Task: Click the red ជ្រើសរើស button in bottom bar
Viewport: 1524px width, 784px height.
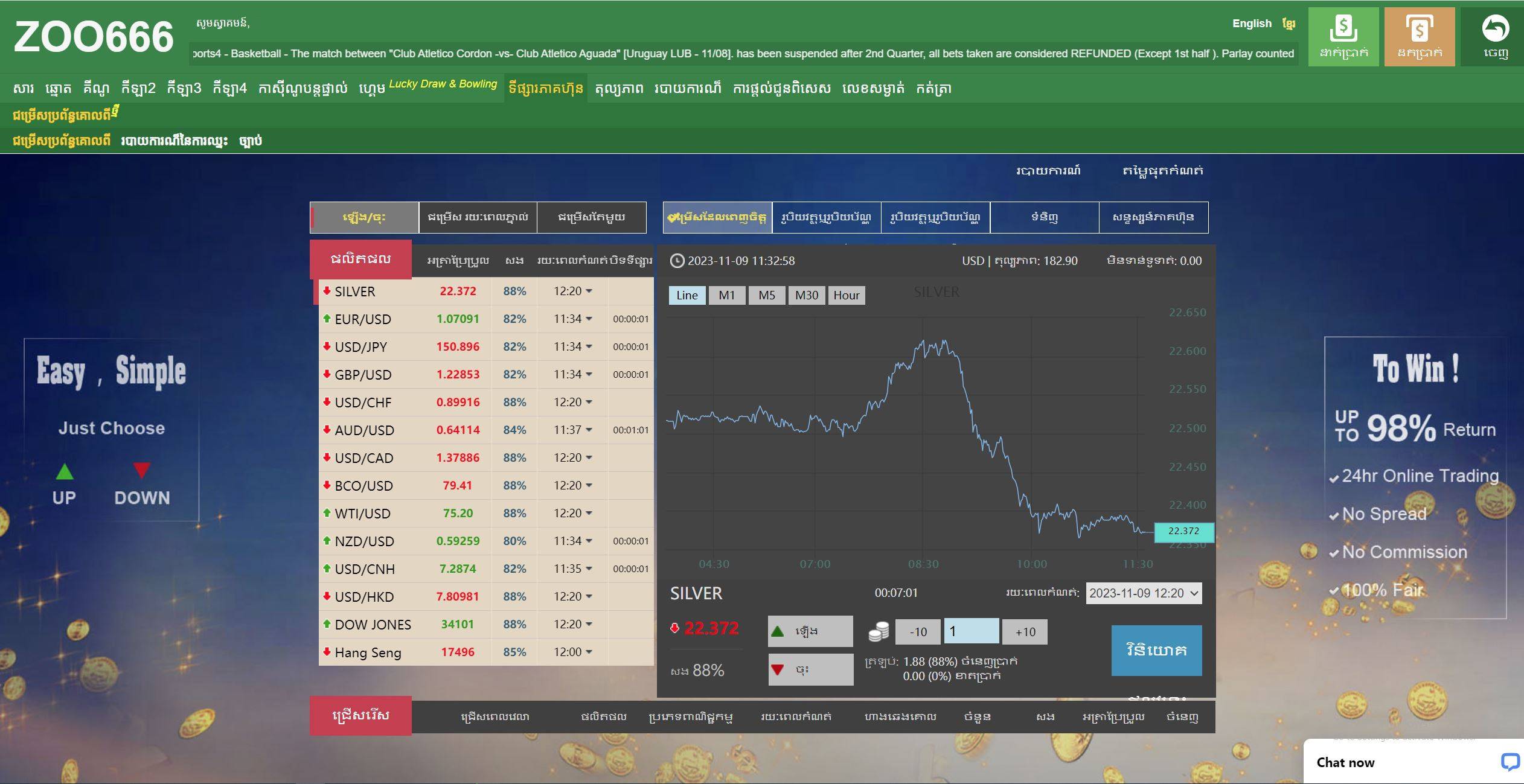Action: pyautogui.click(x=360, y=716)
